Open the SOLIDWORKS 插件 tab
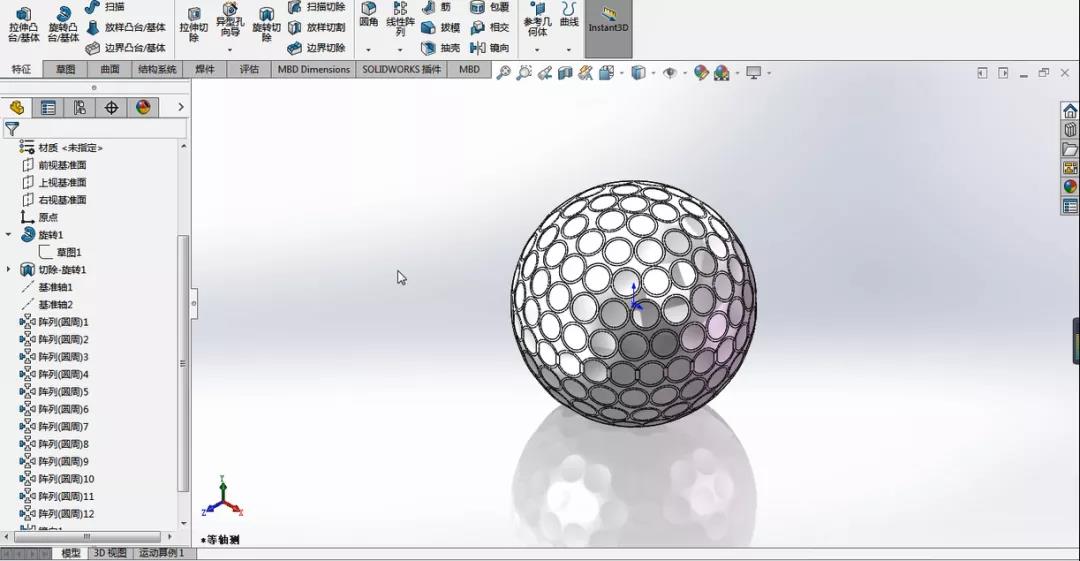The width and height of the screenshot is (1080, 561). 401,69
